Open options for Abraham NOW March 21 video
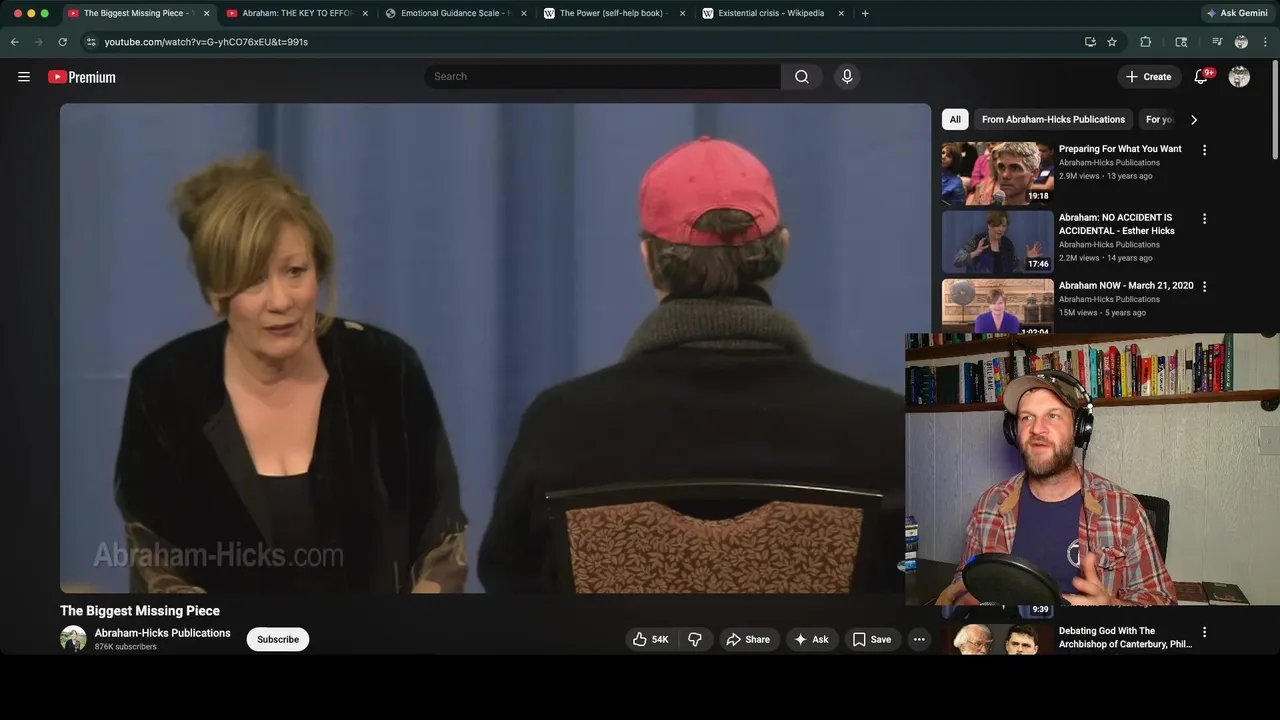Image resolution: width=1280 pixels, height=720 pixels. pos(1204,286)
